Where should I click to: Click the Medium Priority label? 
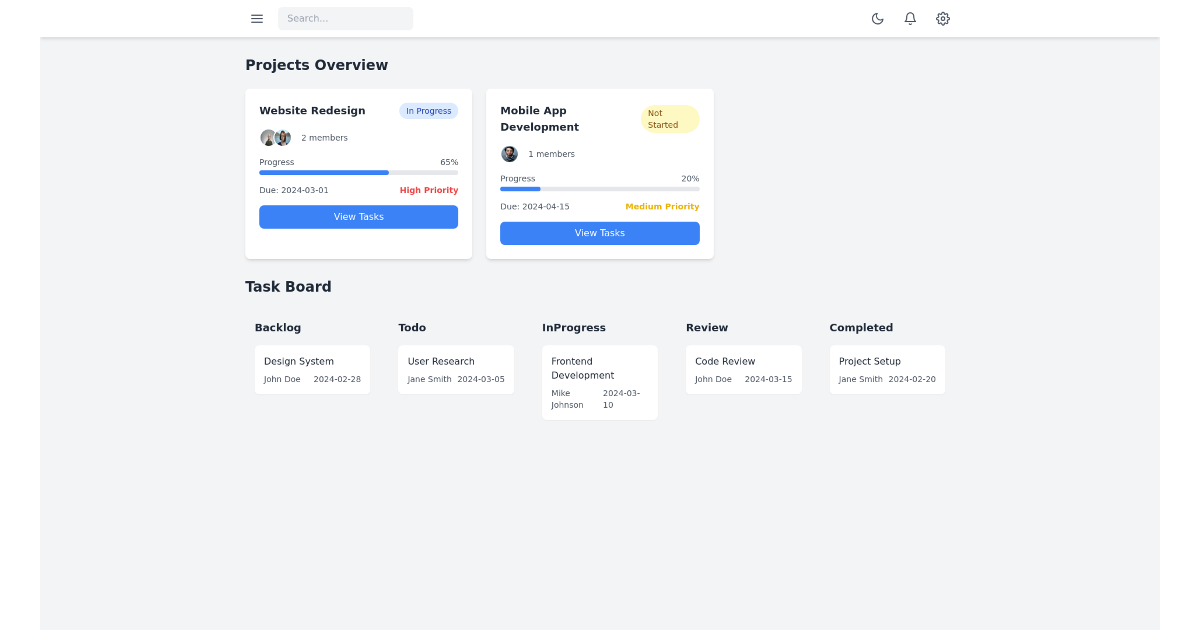[662, 206]
